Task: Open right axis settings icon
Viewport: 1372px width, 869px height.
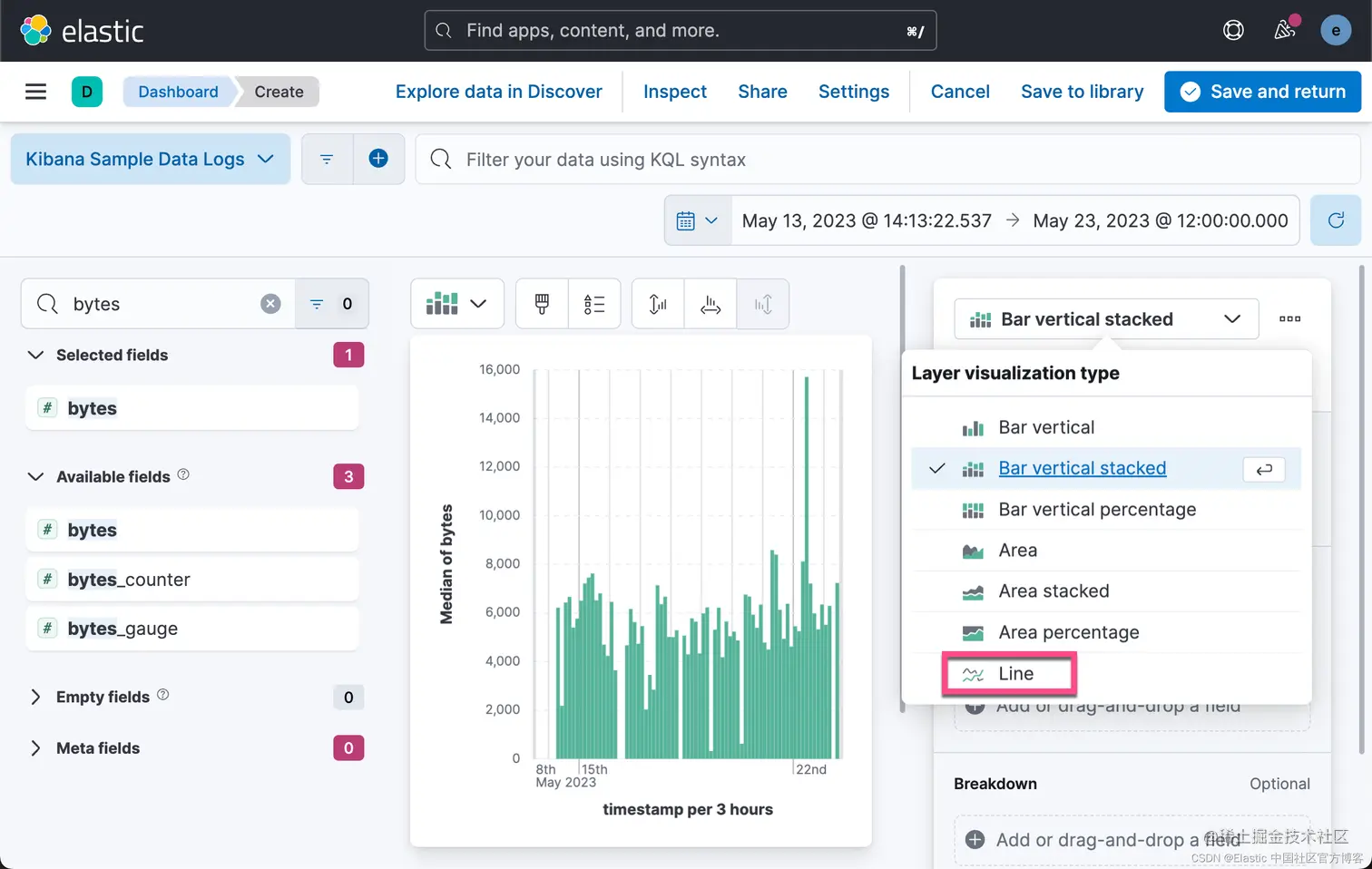Action: click(x=763, y=304)
